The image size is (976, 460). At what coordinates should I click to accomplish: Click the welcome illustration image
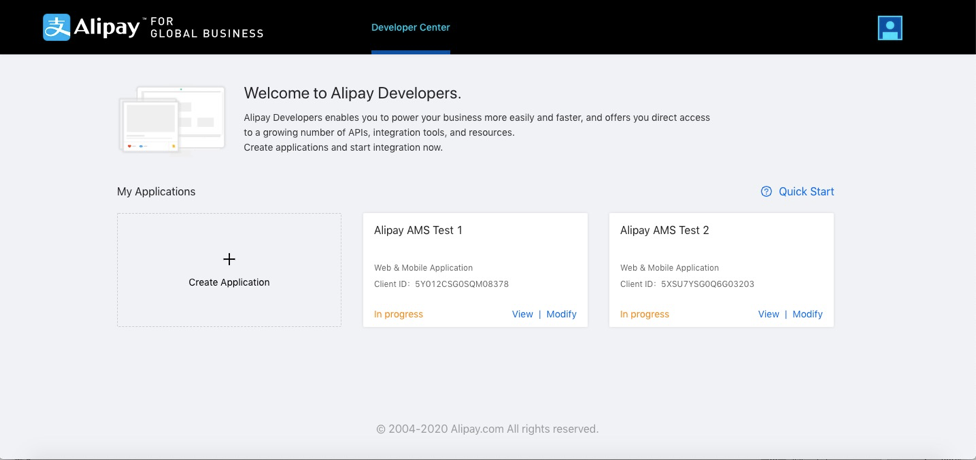172,121
